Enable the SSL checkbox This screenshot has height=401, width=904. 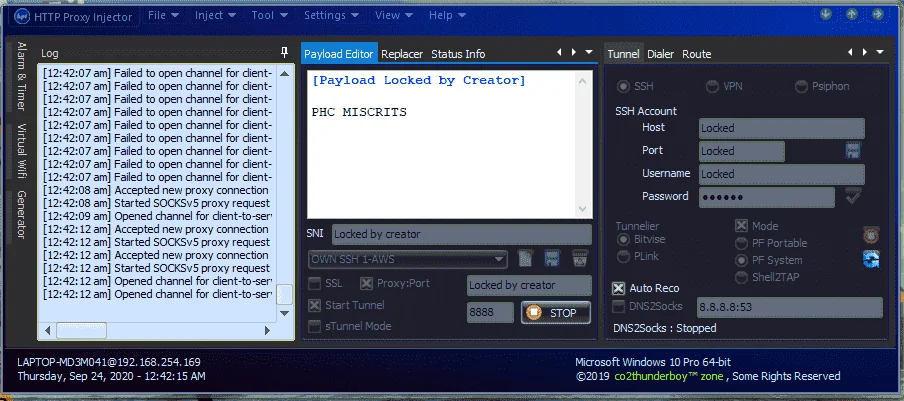(314, 283)
